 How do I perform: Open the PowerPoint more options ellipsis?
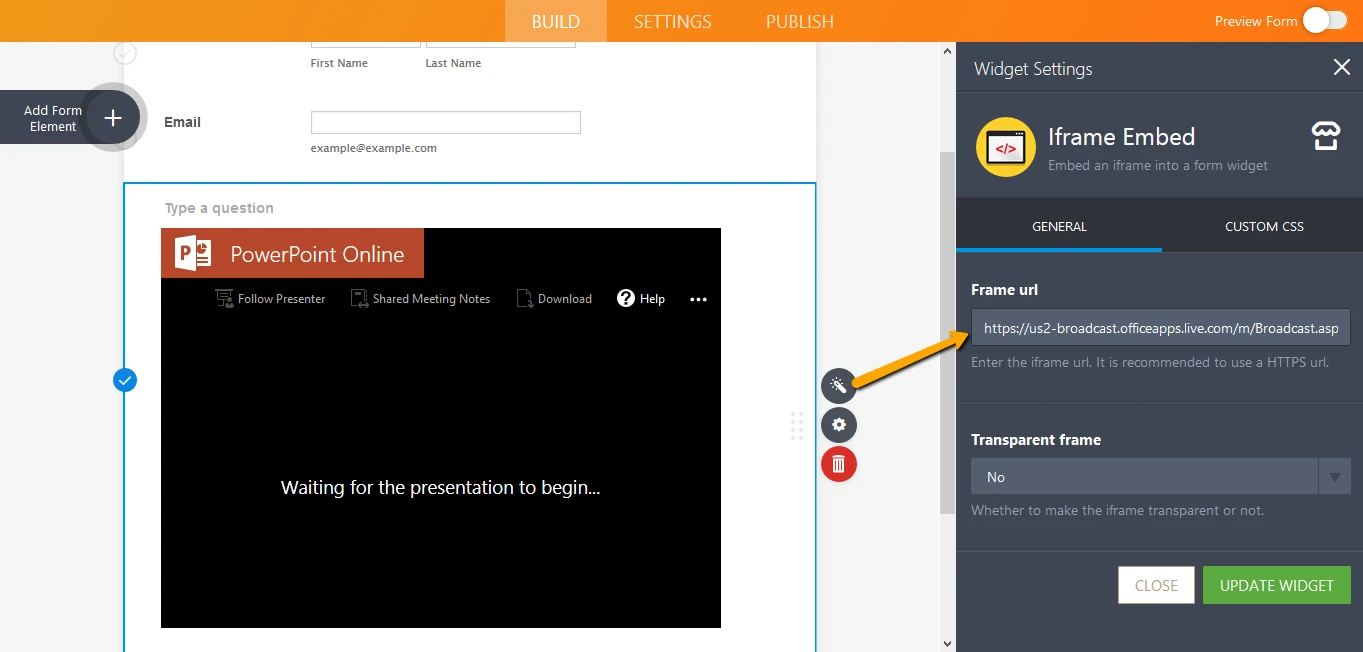tap(698, 299)
